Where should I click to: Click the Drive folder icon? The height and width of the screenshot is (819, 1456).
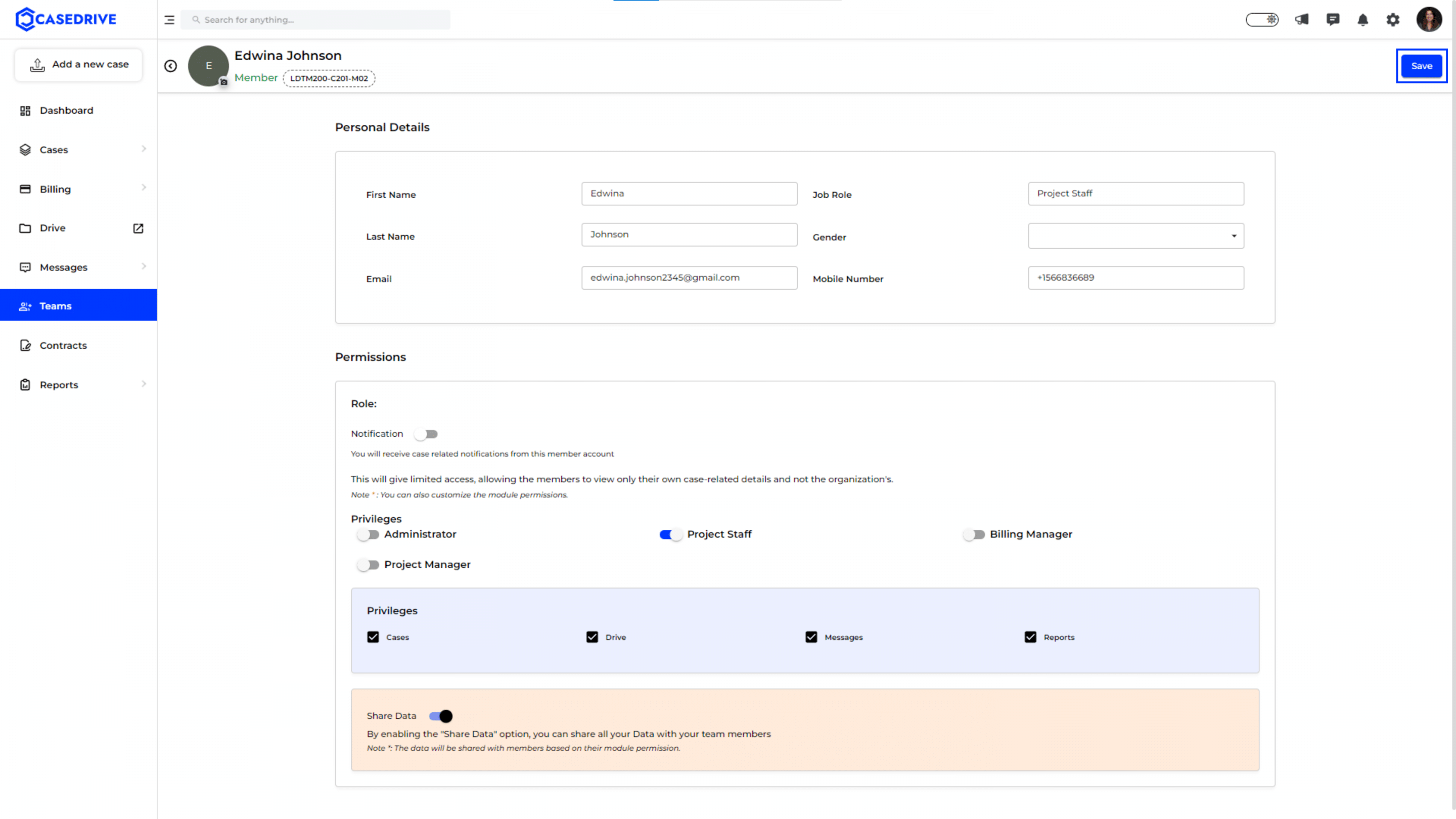25,229
